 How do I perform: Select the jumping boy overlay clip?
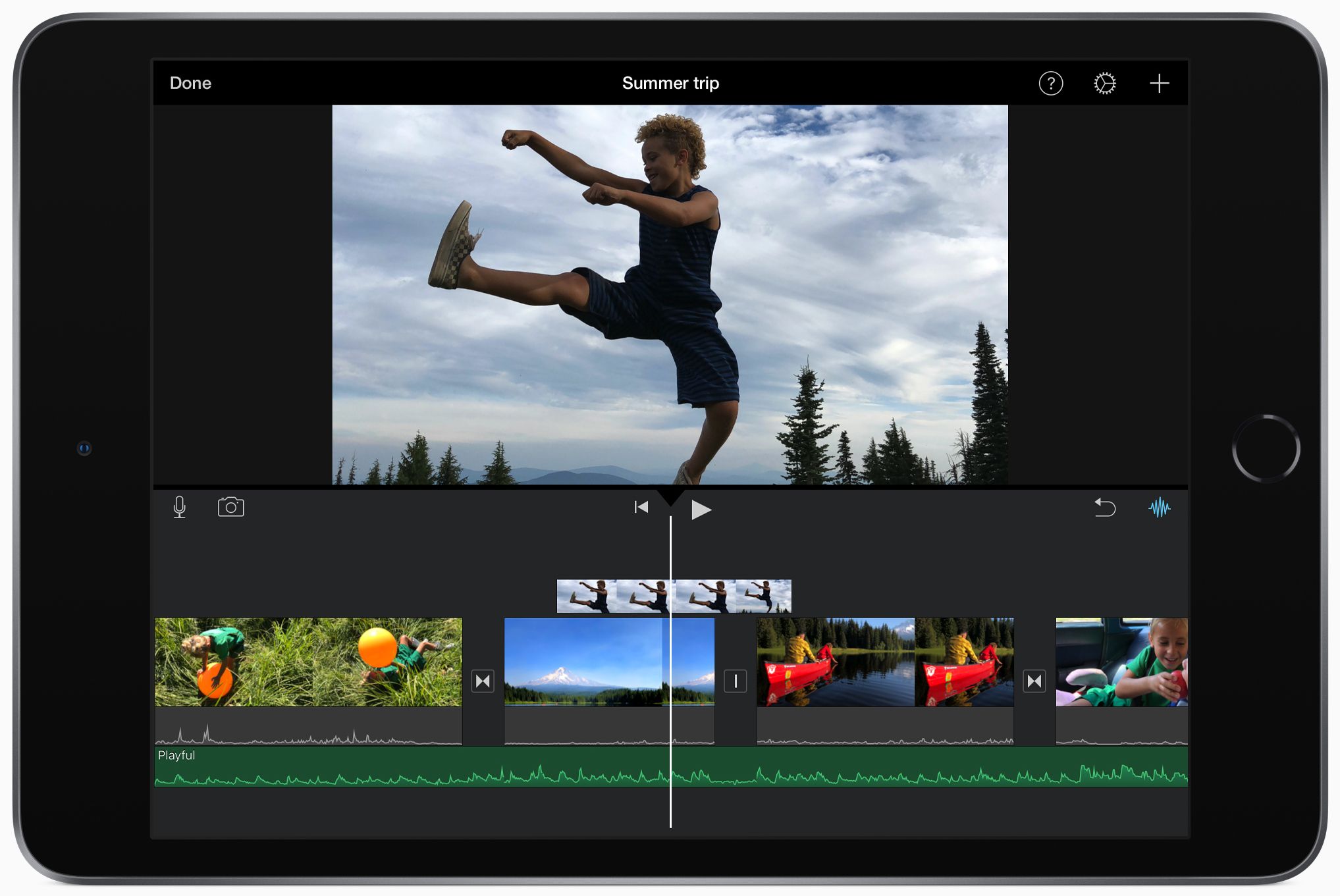coord(731,596)
